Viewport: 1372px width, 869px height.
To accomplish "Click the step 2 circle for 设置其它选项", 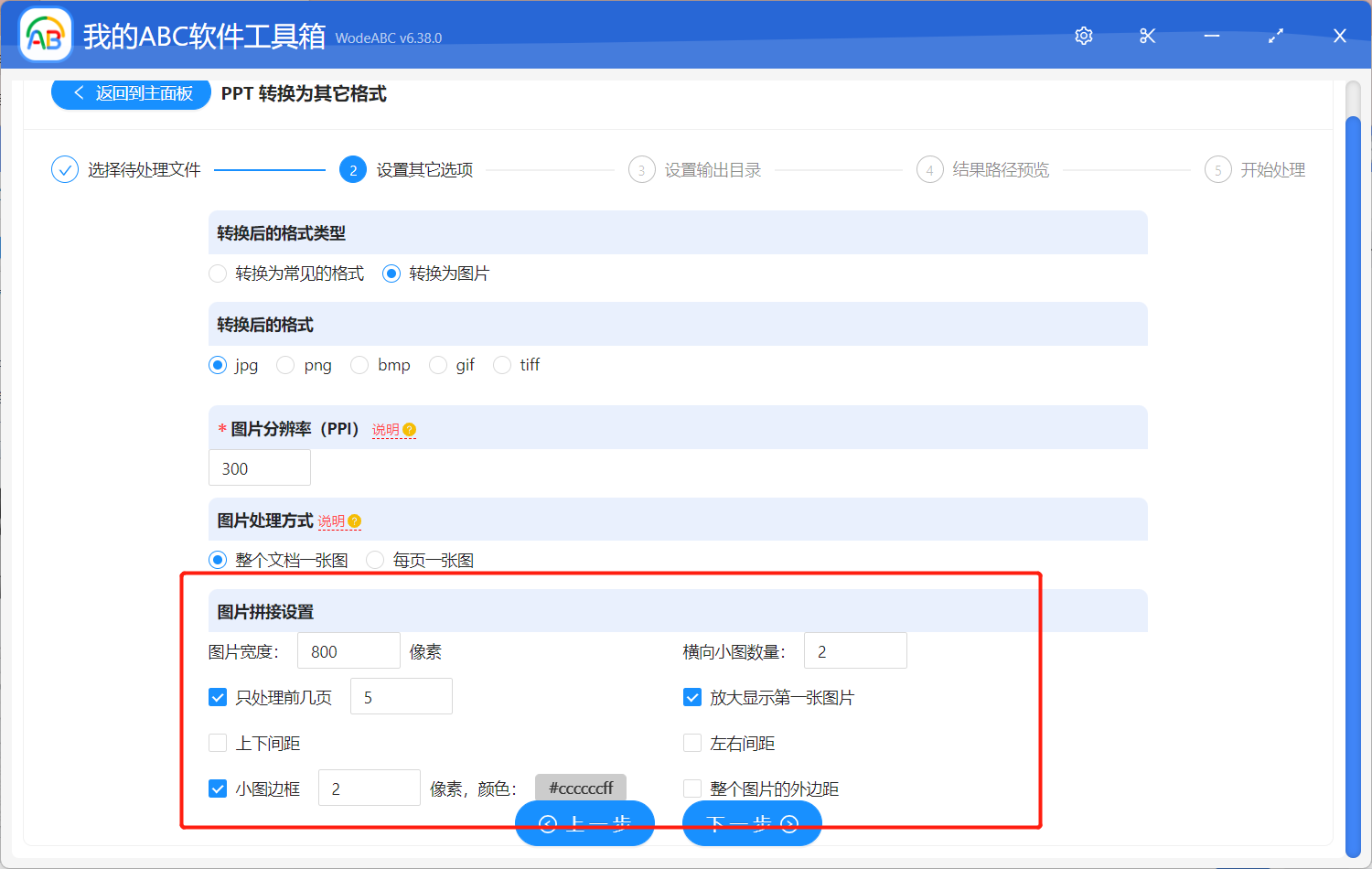I will pos(353,169).
